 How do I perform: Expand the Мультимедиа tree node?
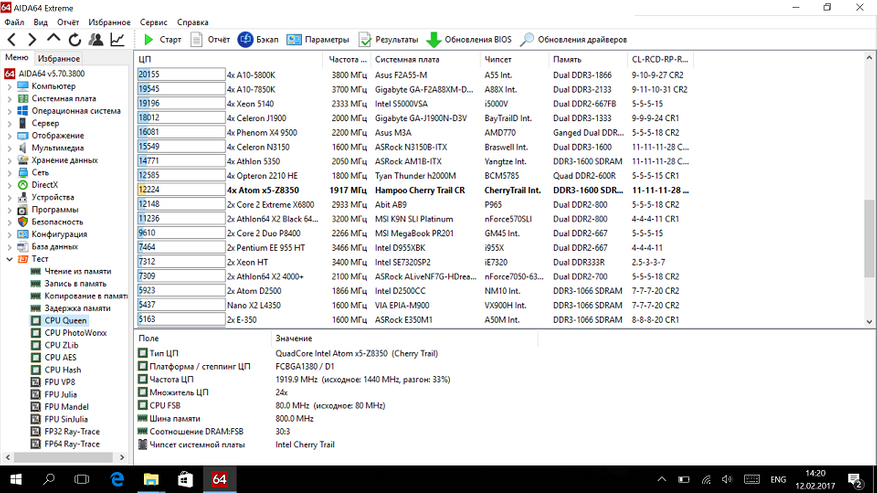(9, 148)
